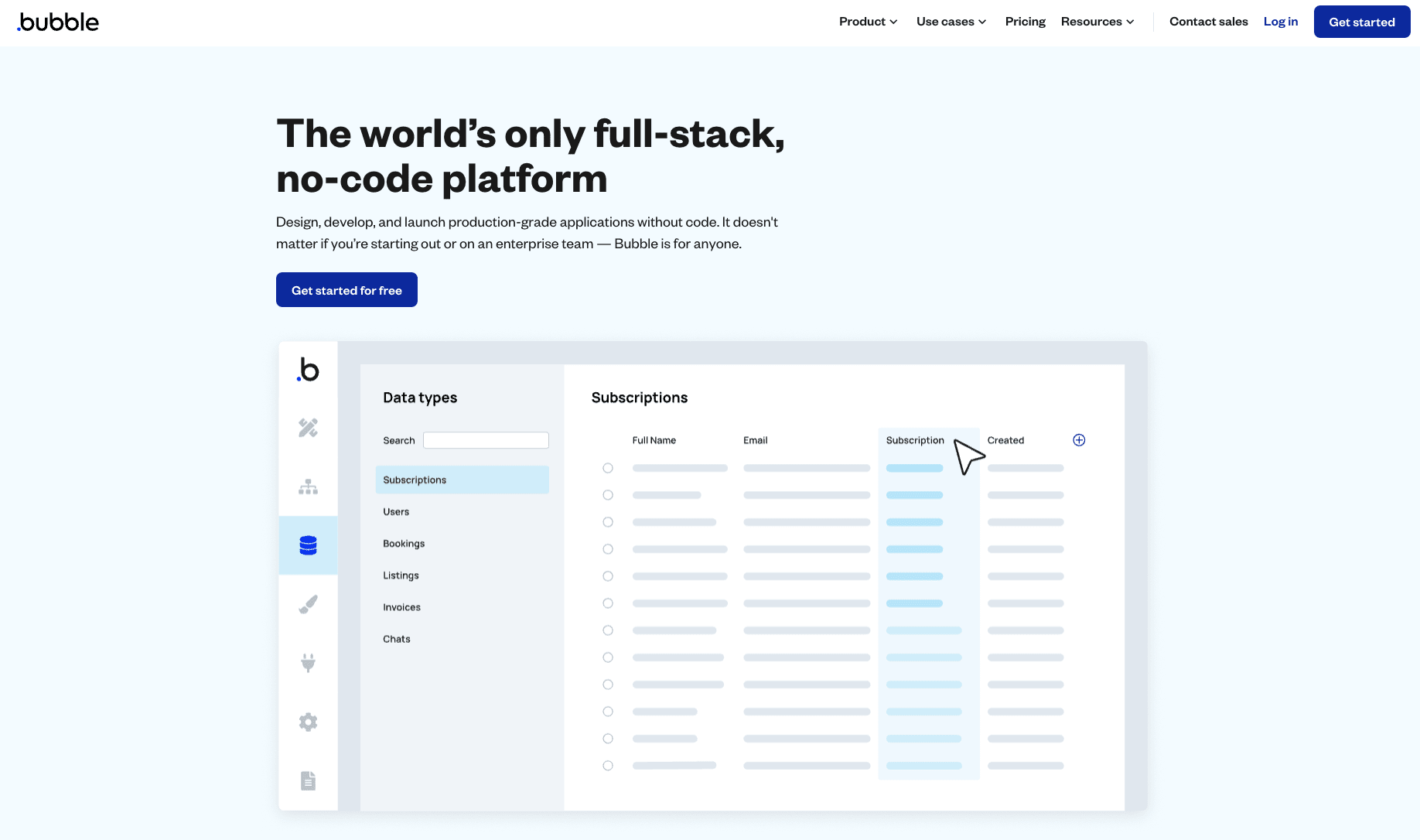The image size is (1420, 840).
Task: Click the Contact sales link
Action: click(1208, 22)
